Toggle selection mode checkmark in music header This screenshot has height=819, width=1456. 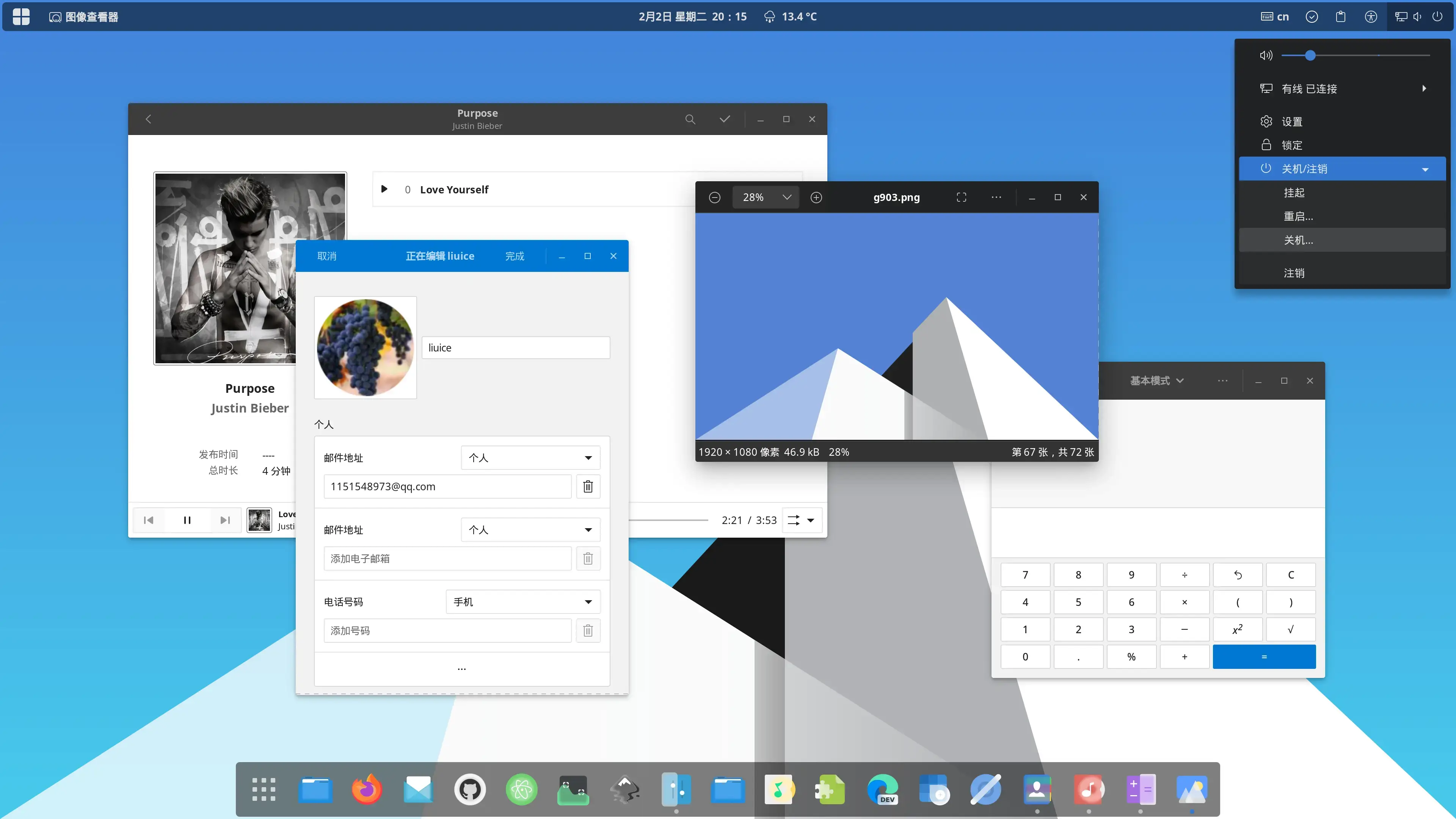(x=725, y=119)
